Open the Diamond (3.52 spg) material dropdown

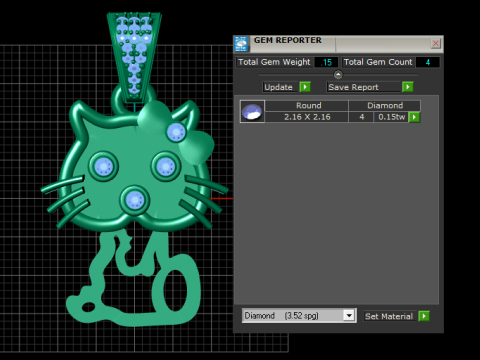349,315
